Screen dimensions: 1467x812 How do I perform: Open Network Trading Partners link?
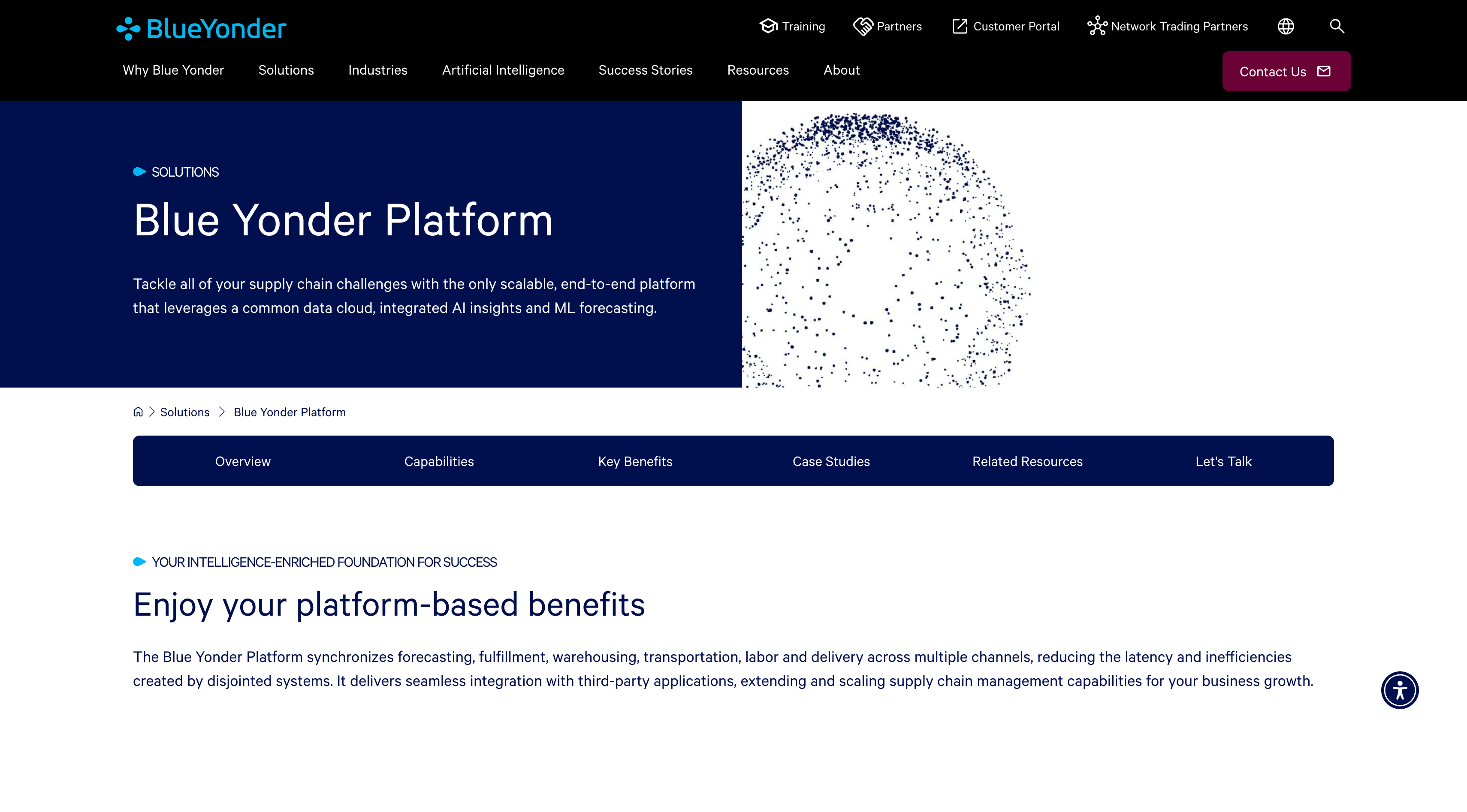point(1168,26)
